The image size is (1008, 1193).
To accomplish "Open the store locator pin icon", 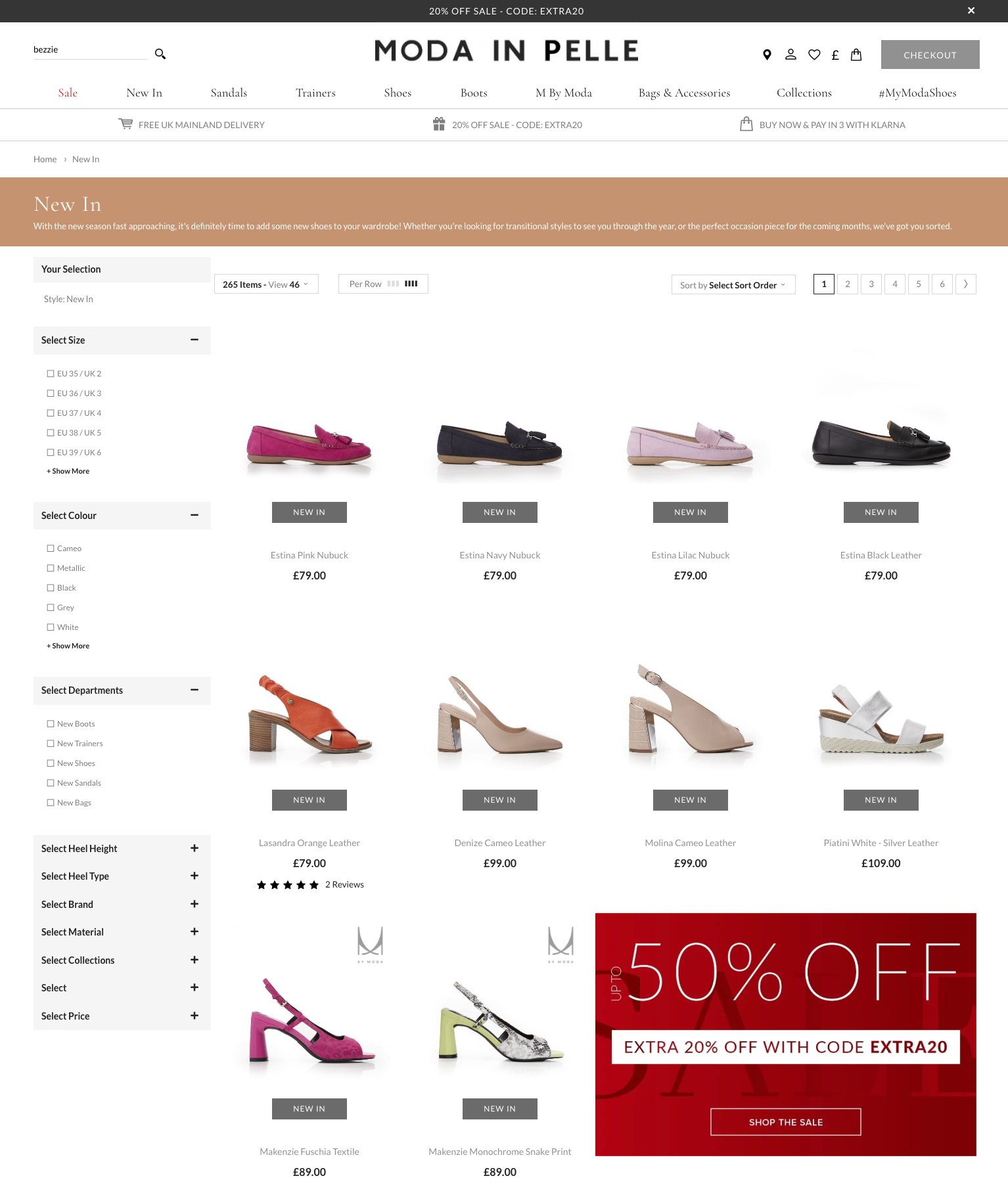I will pyautogui.click(x=767, y=55).
